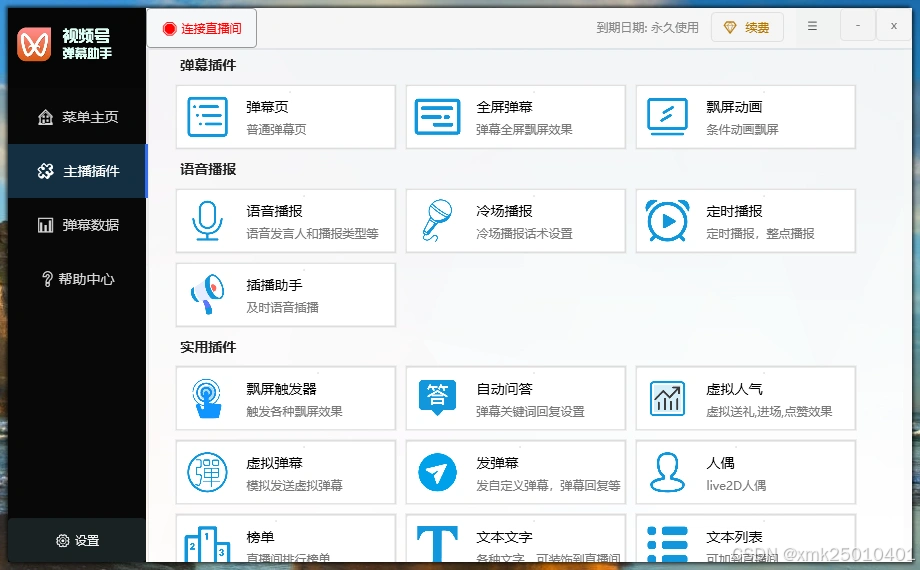Click the home icon beside 菜单主页
This screenshot has height=570, width=920.
[45, 117]
